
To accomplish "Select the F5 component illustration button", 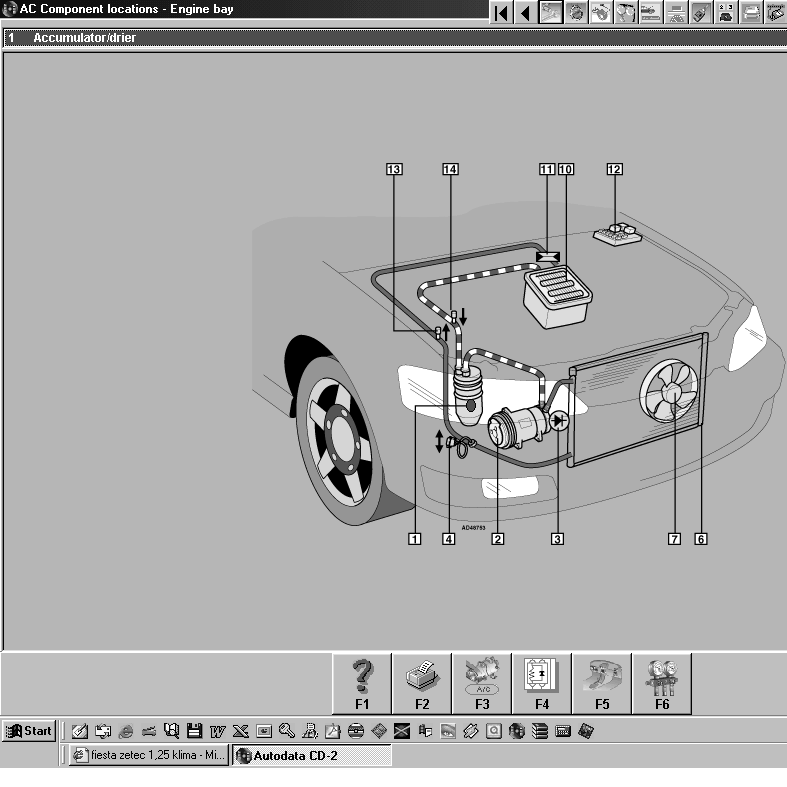I will tap(601, 683).
